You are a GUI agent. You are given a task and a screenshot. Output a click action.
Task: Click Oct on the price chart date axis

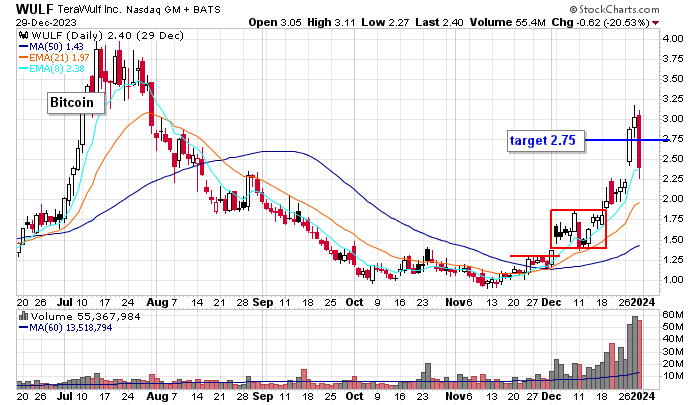click(x=354, y=303)
